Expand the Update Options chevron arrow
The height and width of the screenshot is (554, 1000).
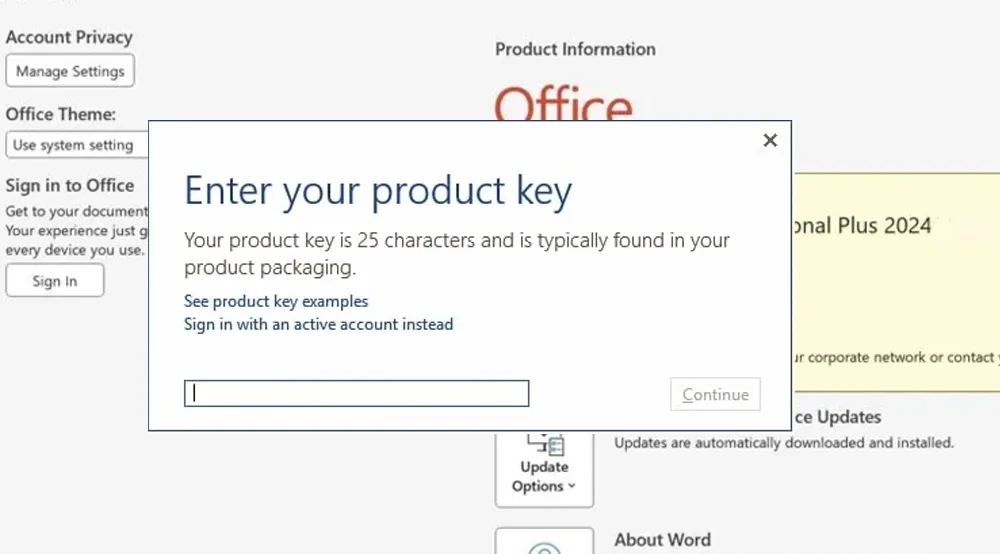click(572, 487)
